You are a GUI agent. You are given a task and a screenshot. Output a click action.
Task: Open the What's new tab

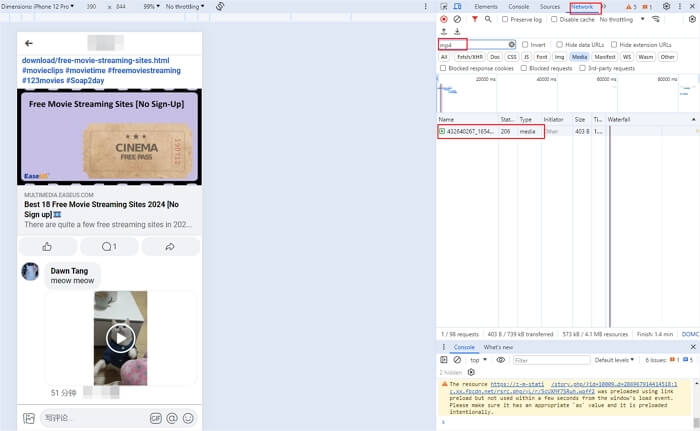click(498, 347)
